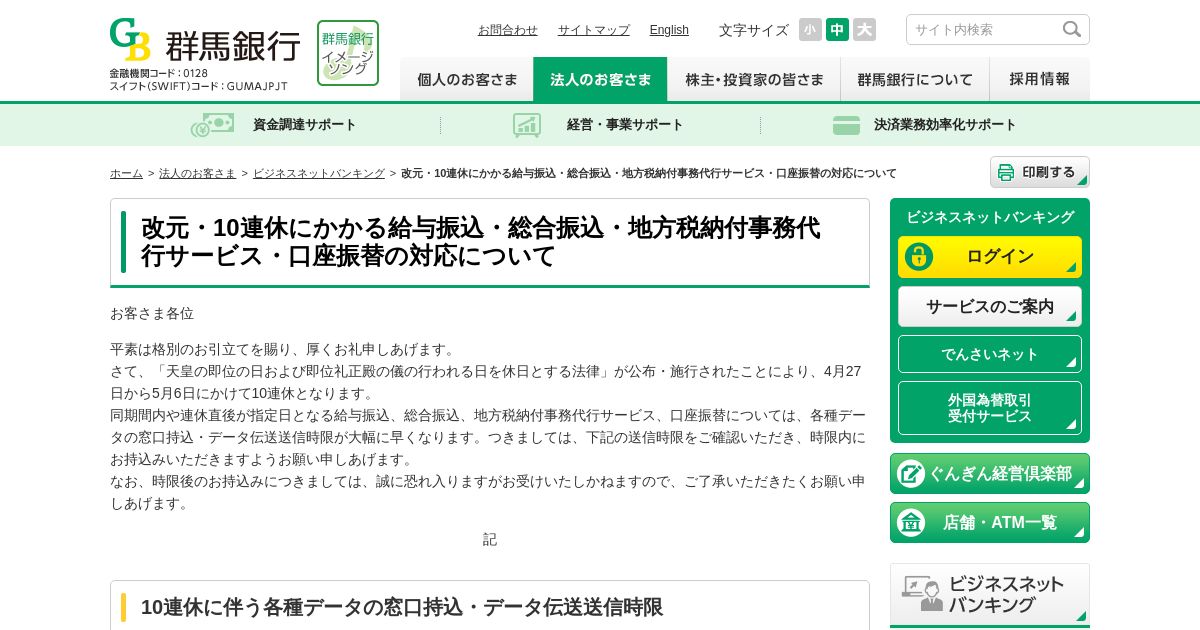The height and width of the screenshot is (630, 1200).
Task: Open サービスのご案内 button
Action: click(990, 307)
